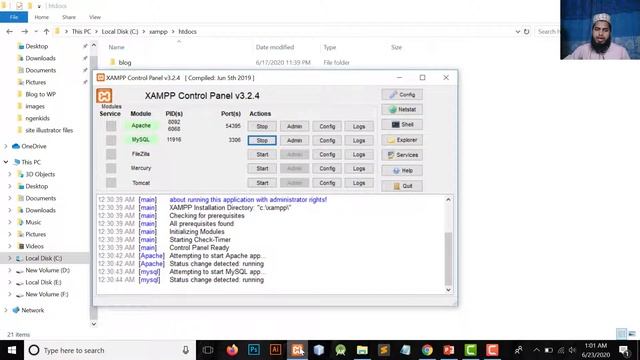Open the green Camtasia taskbar icon
The width and height of the screenshot is (640, 360).
click(x=470, y=350)
